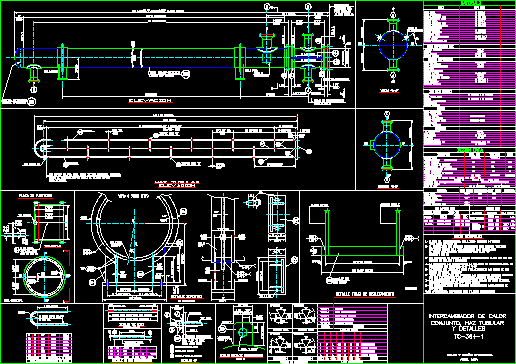Pick the green lifting lug detail
The height and width of the screenshot is (364, 516).
click(243, 333)
